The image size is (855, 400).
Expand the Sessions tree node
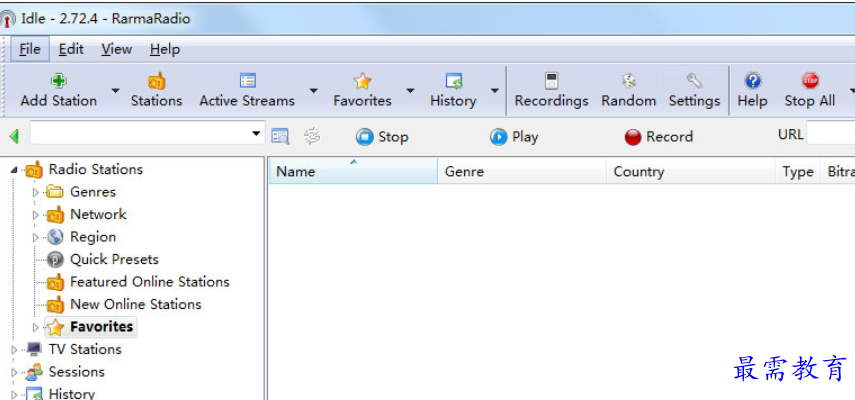14,372
